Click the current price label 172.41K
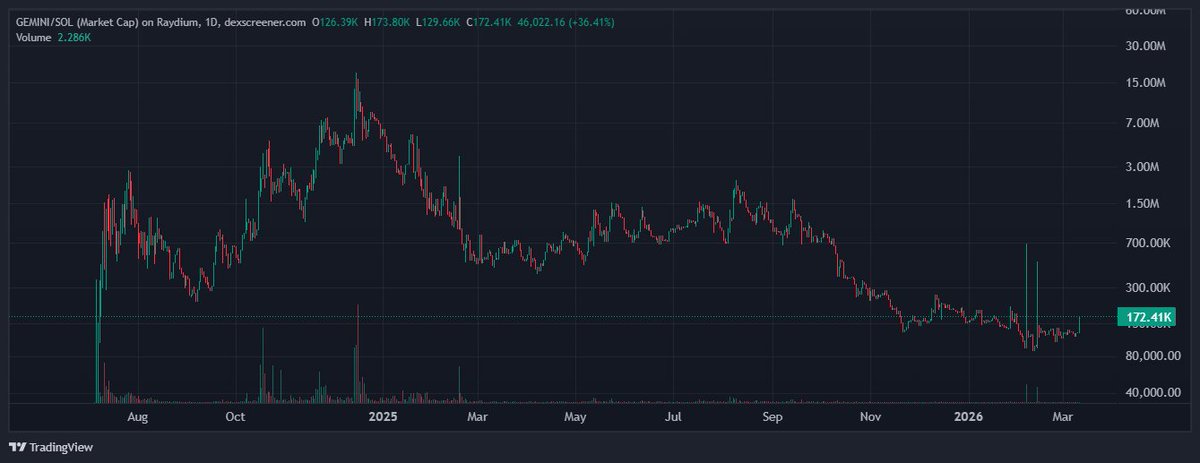This screenshot has width=1200, height=463. [1148, 318]
